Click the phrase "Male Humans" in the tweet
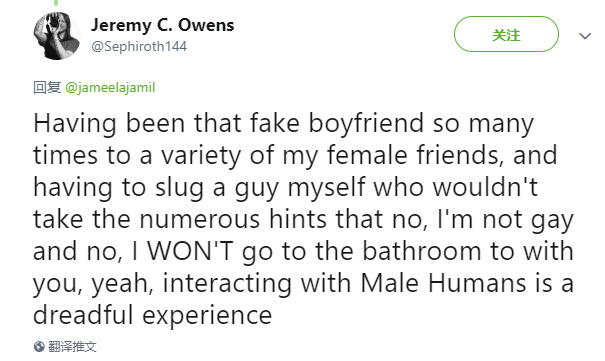Image resolution: width=605 pixels, height=361 pixels. point(443,283)
